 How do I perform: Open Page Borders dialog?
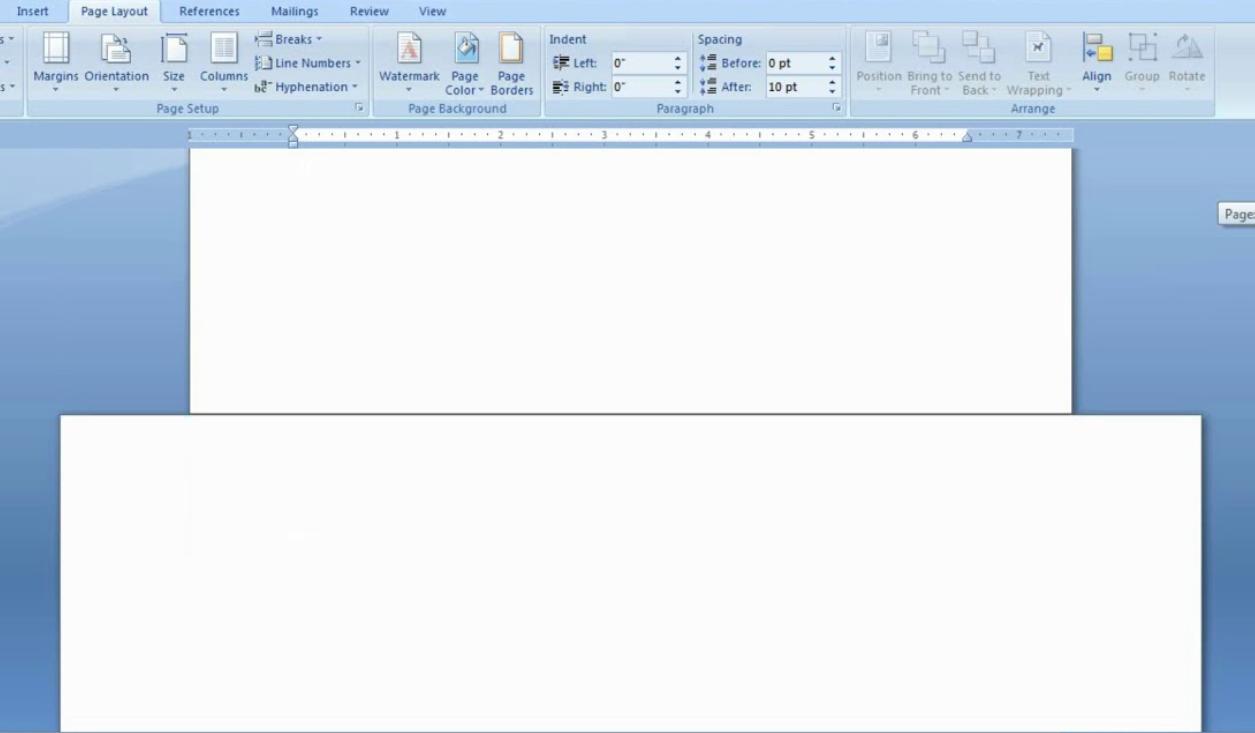[511, 62]
